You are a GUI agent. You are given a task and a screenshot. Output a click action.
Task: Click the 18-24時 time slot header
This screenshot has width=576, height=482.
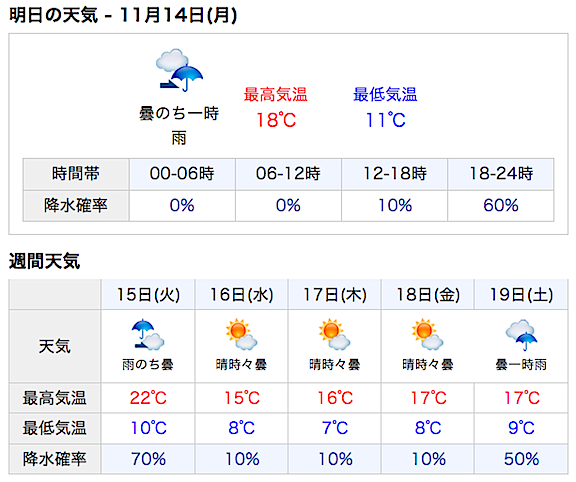501,174
